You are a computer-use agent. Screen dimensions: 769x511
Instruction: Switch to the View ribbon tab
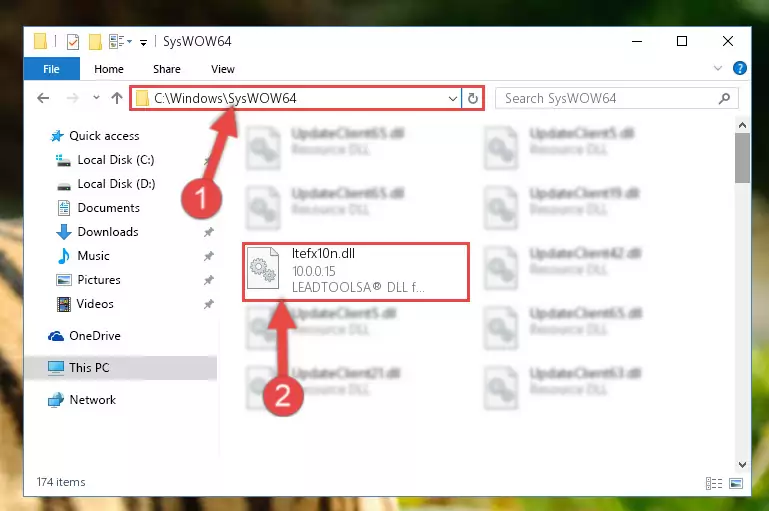223,69
